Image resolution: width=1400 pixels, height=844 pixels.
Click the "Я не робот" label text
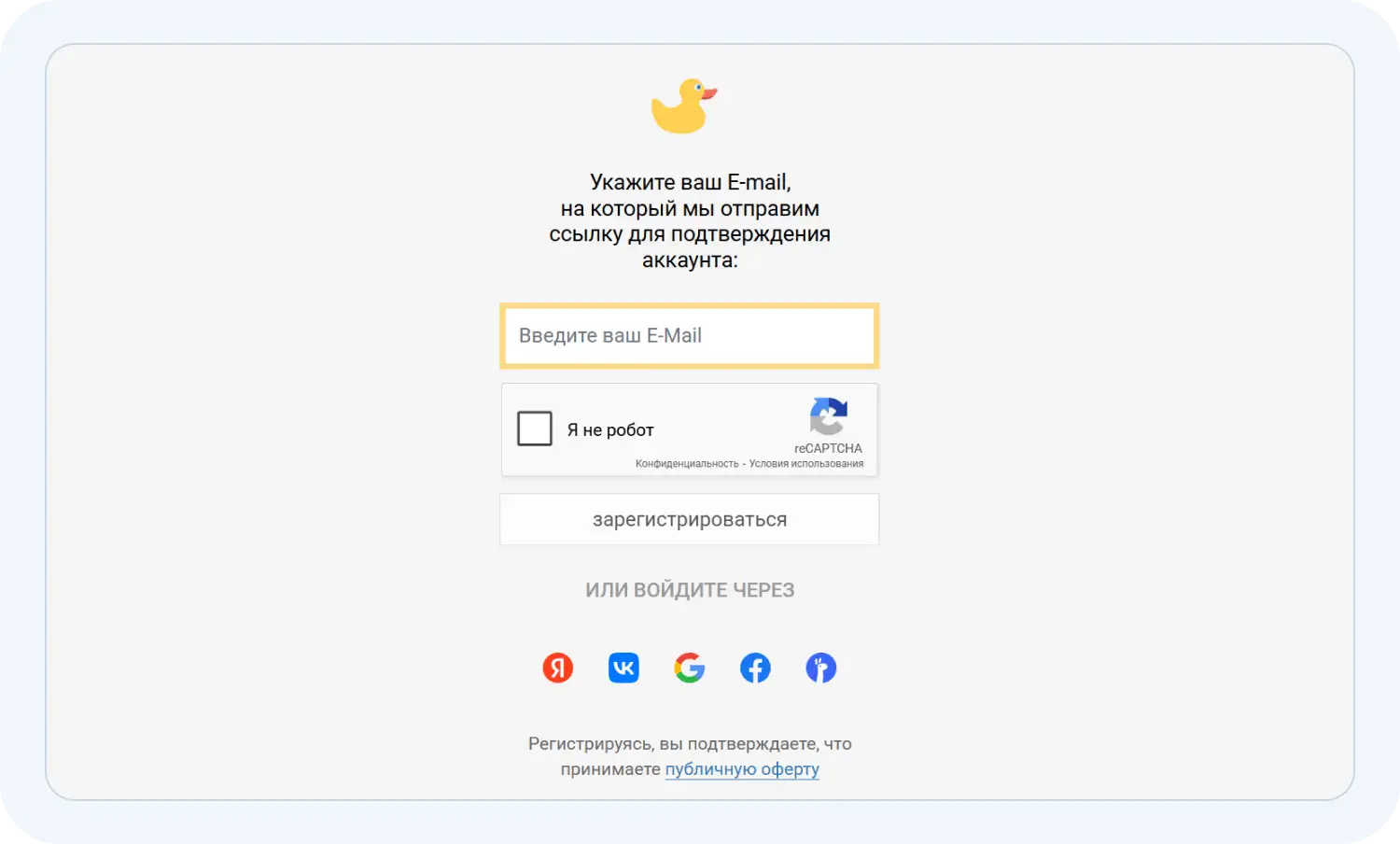tap(609, 429)
